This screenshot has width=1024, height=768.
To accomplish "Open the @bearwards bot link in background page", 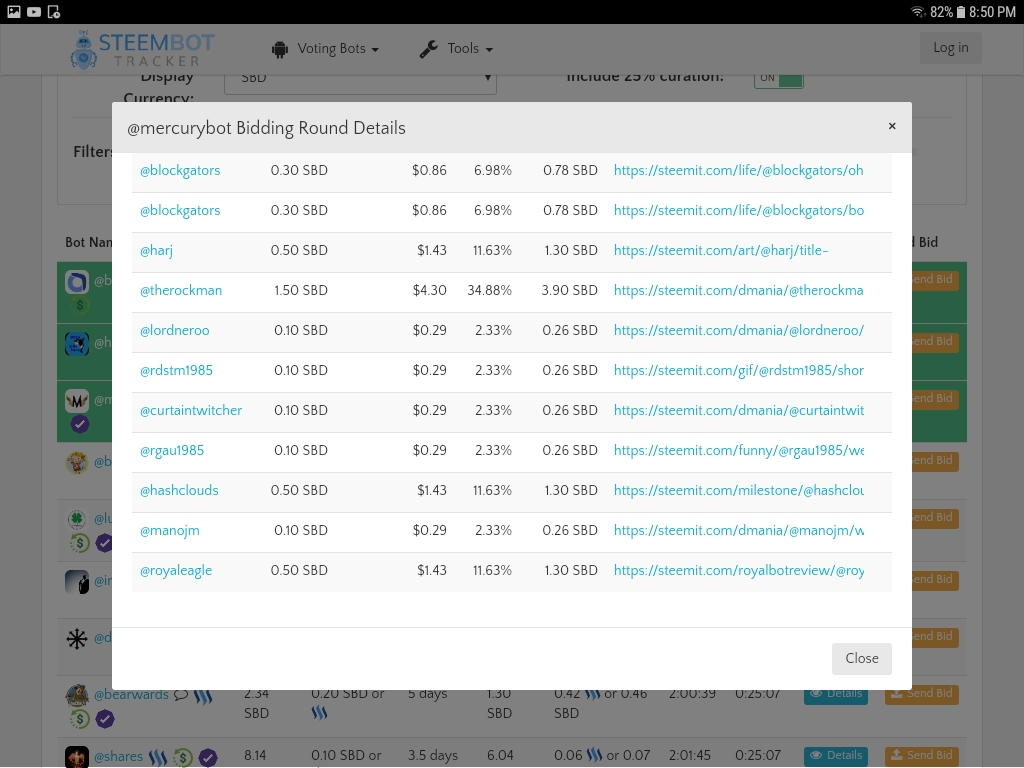I will [131, 695].
